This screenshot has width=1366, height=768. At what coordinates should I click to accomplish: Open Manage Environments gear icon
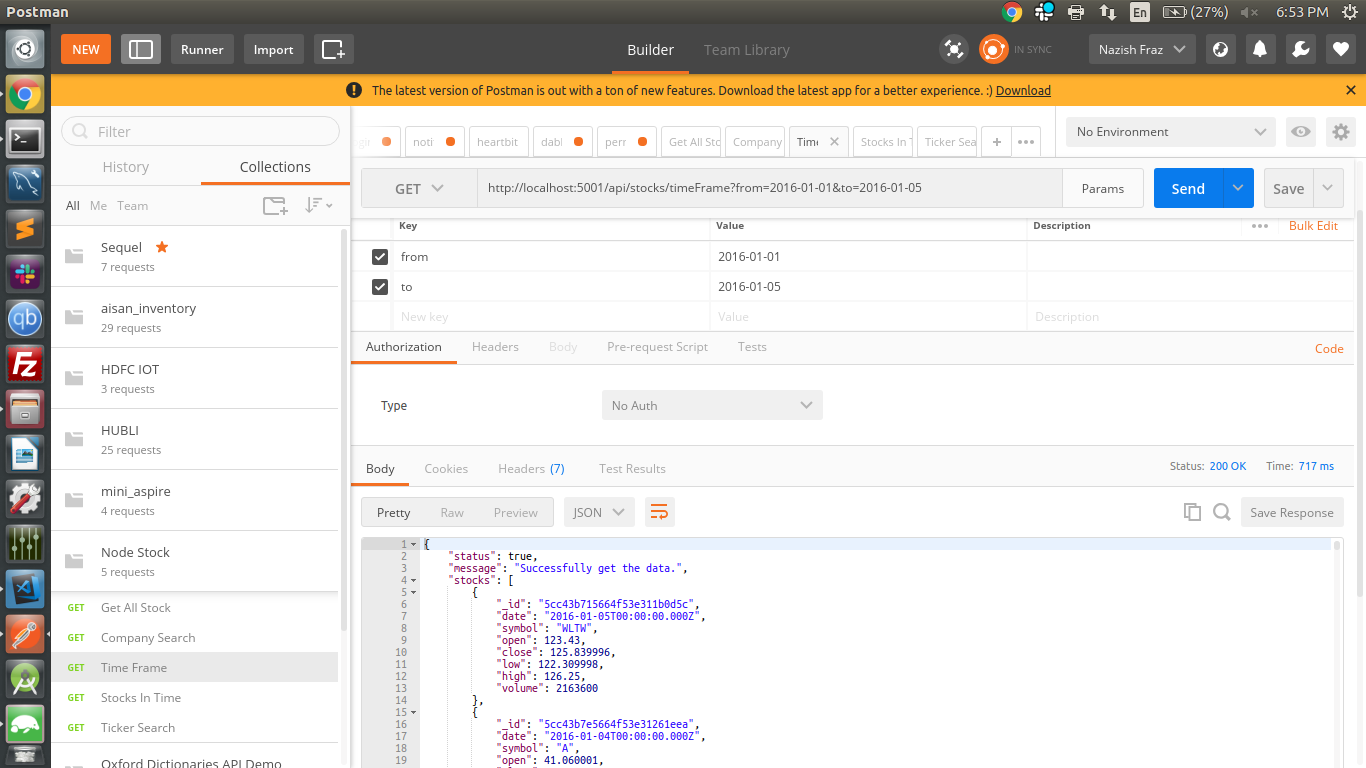[1340, 132]
